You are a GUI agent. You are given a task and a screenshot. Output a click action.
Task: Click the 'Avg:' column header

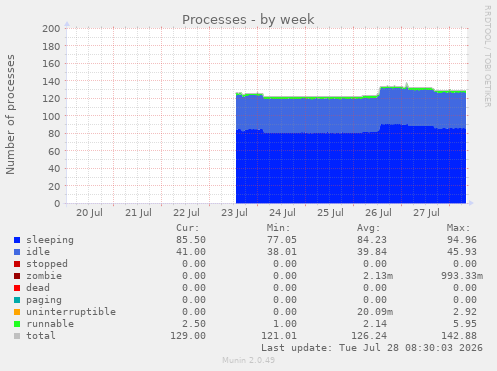369,228
